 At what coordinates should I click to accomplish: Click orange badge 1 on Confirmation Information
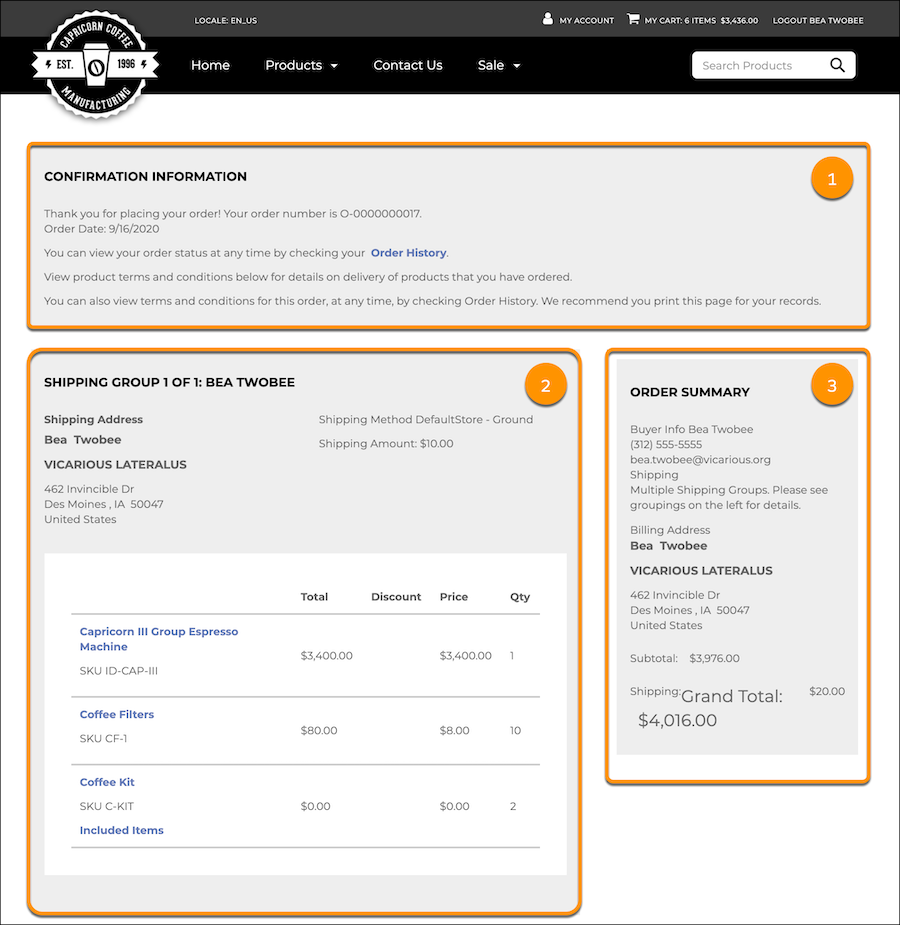pos(832,179)
